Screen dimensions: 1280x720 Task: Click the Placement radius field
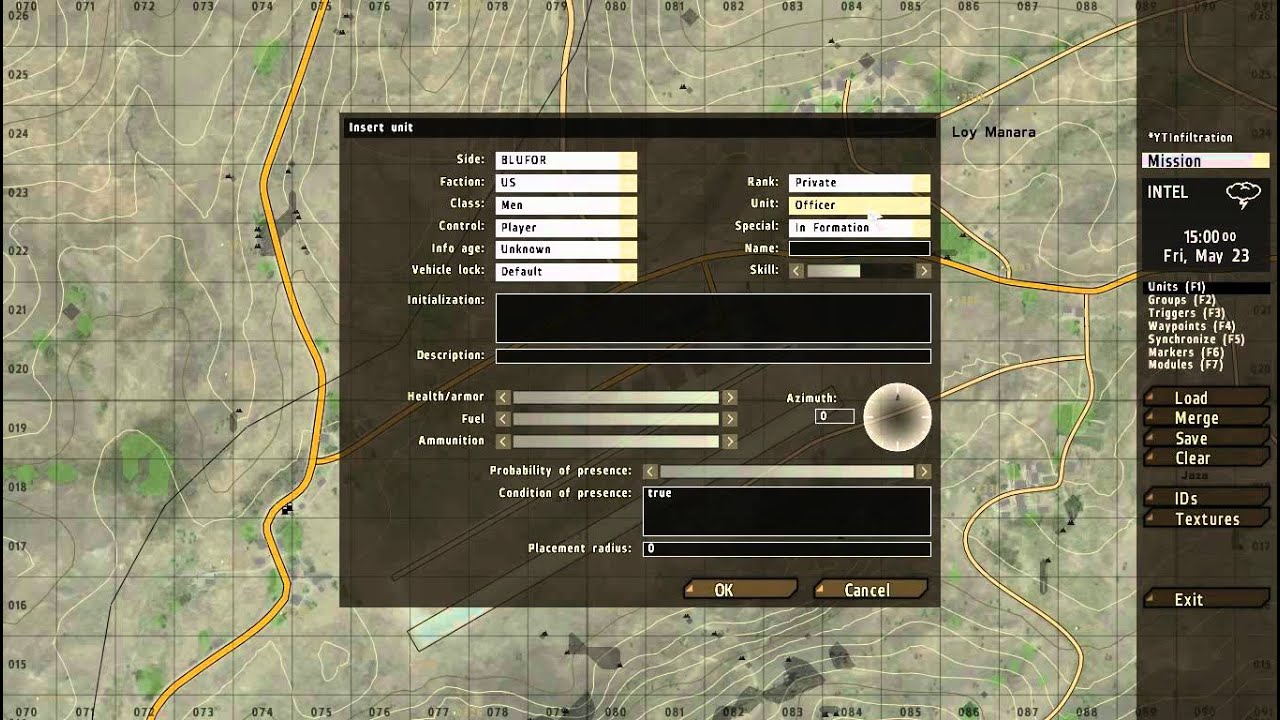click(x=787, y=549)
